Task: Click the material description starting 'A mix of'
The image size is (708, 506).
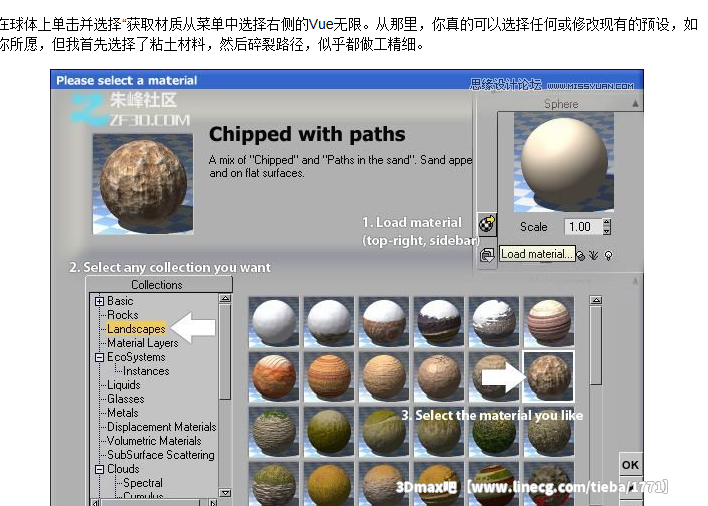Action: [x=340, y=166]
